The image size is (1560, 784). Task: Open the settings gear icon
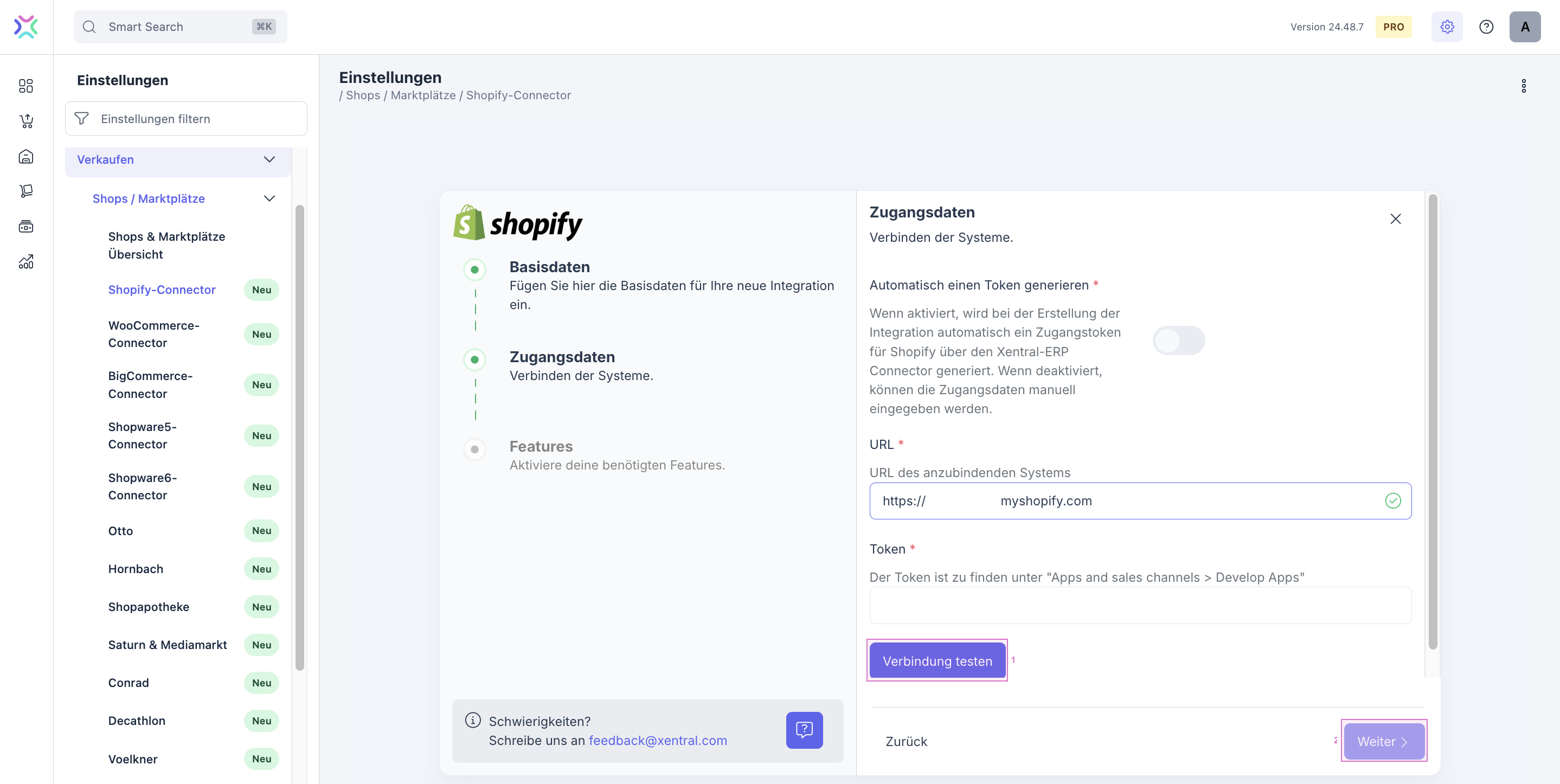(x=1447, y=27)
